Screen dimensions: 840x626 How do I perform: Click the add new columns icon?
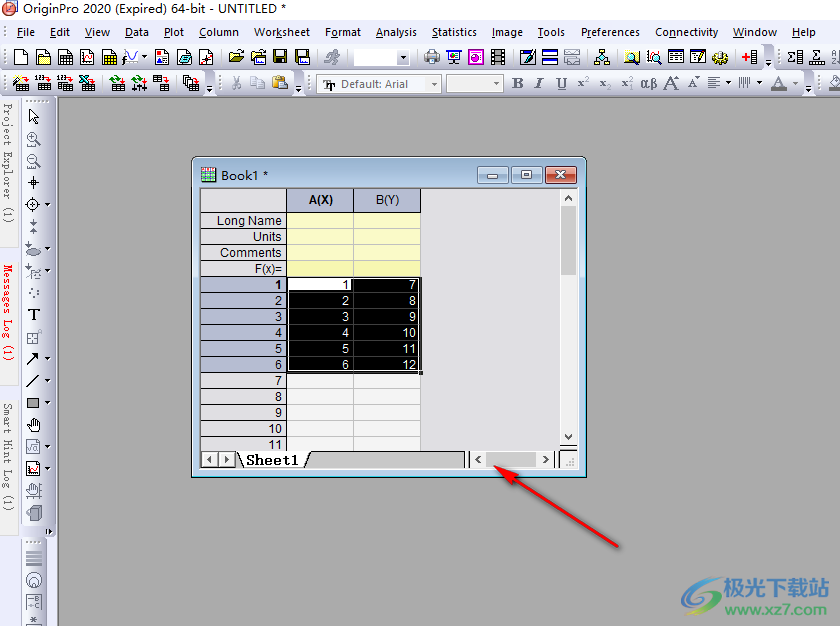(750, 57)
